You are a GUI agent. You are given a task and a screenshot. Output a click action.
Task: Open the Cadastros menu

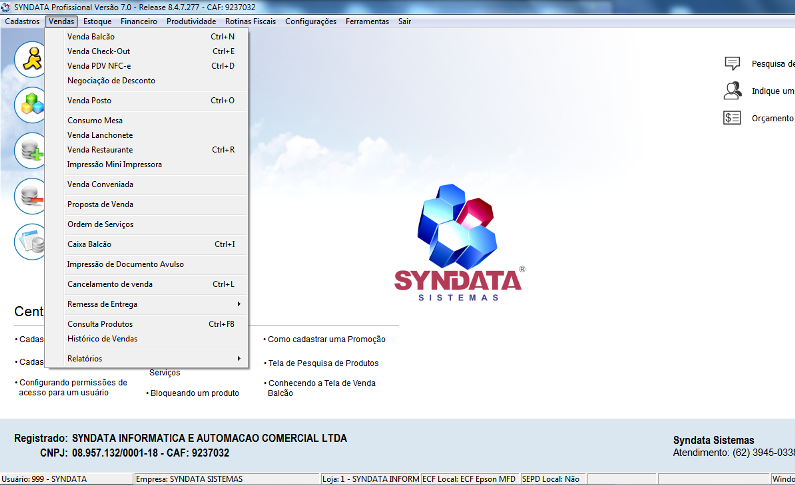22,21
